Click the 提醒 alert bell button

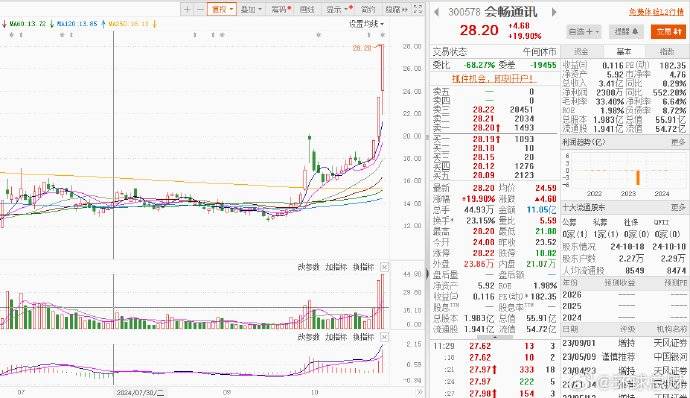tap(626, 32)
